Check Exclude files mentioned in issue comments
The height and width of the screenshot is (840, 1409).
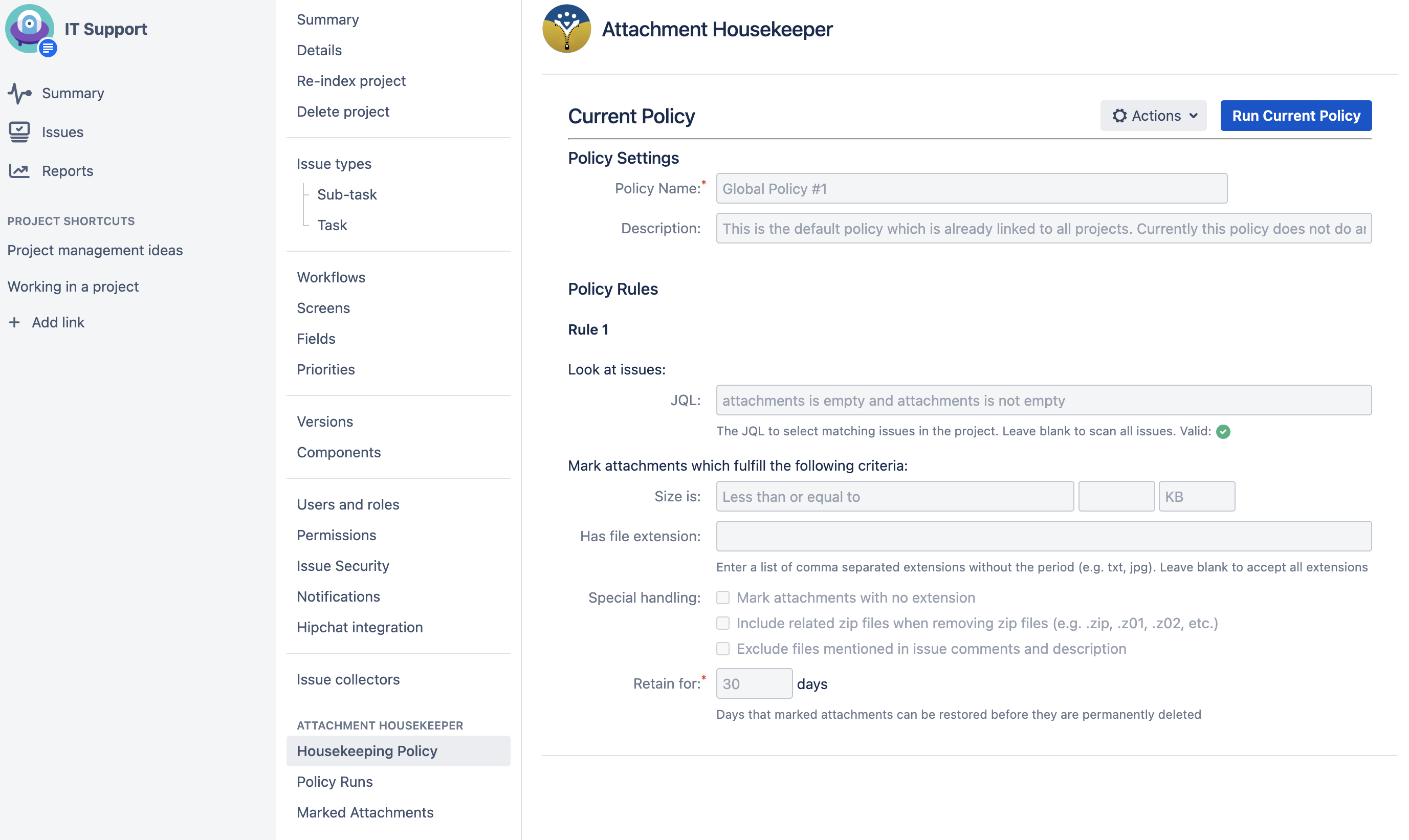click(723, 649)
